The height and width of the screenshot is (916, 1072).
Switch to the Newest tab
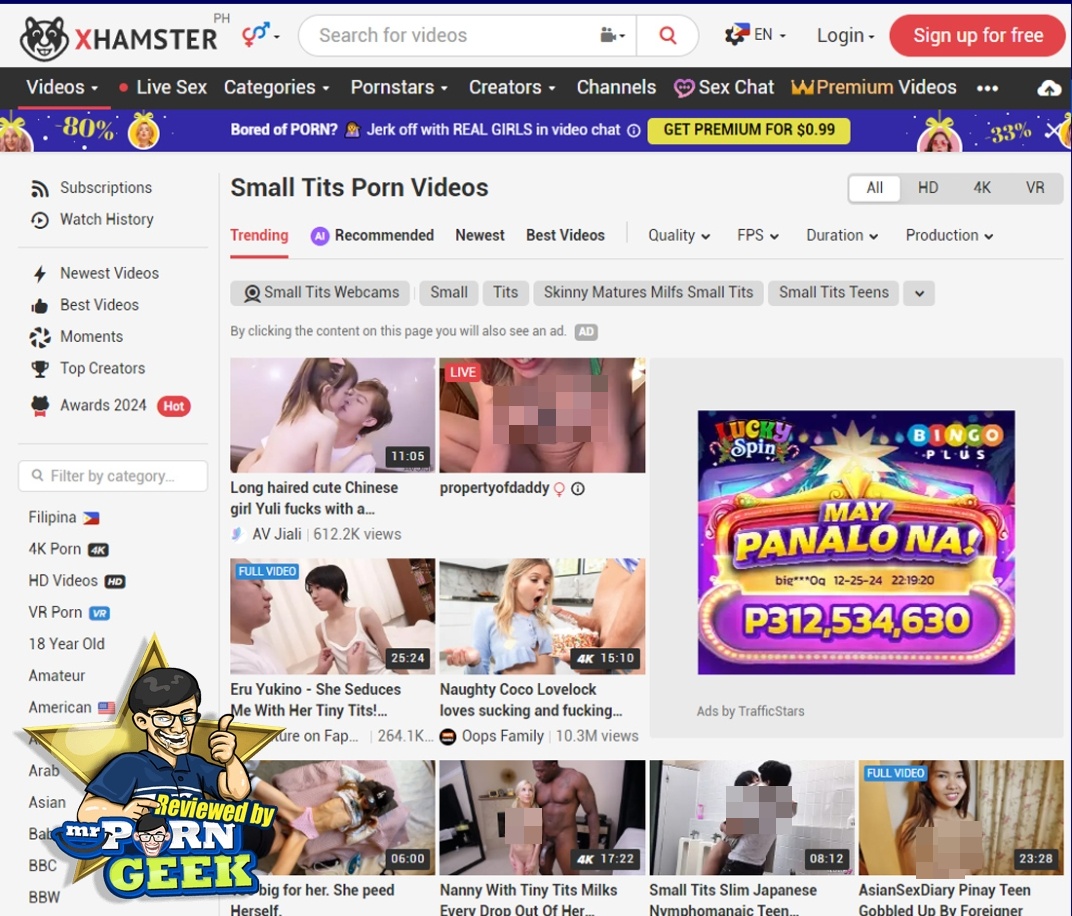point(480,235)
